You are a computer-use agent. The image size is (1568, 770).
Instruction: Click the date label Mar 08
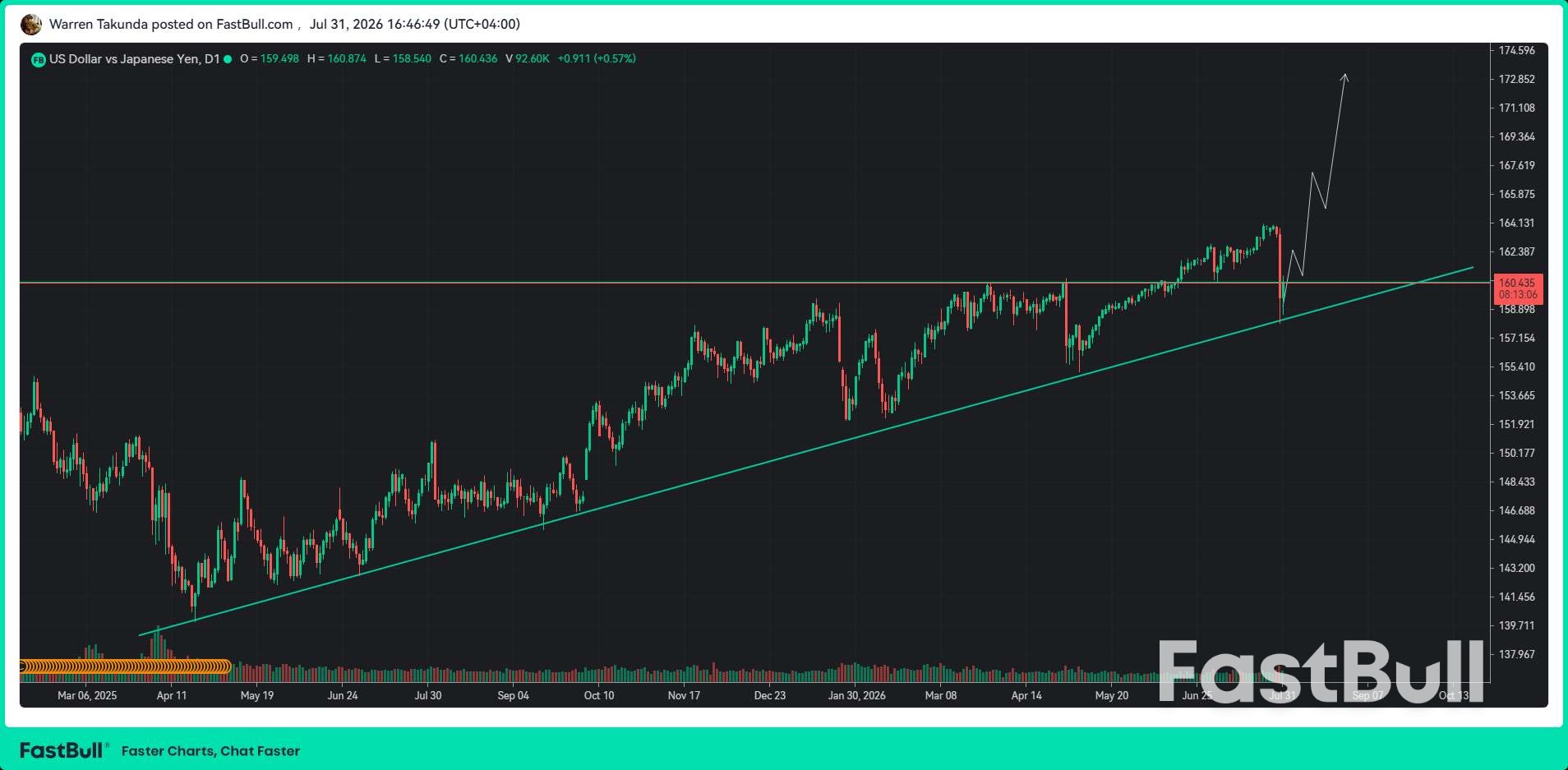(x=941, y=696)
